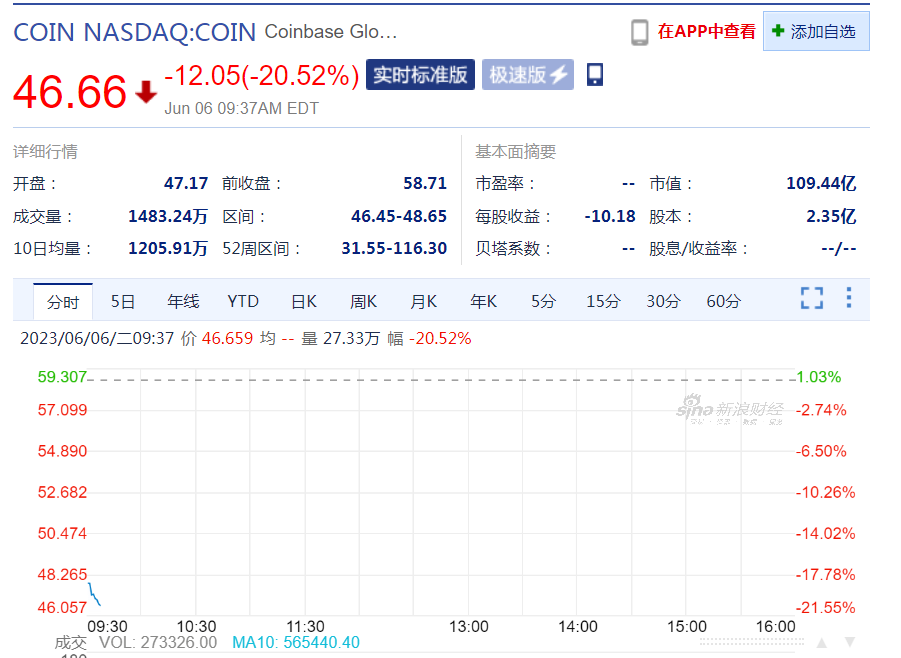Select the YTD chart tab
The height and width of the screenshot is (658, 901).
pyautogui.click(x=243, y=301)
